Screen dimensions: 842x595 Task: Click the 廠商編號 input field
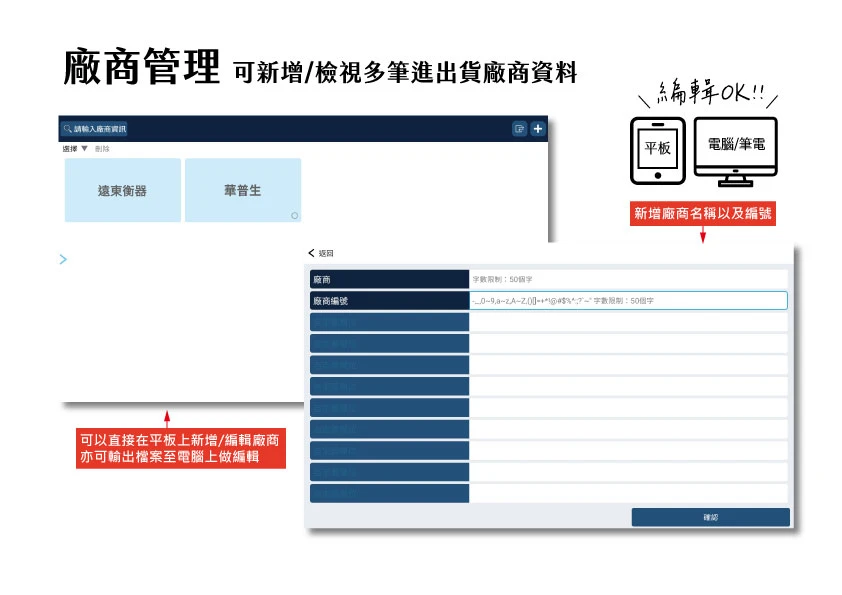(628, 301)
